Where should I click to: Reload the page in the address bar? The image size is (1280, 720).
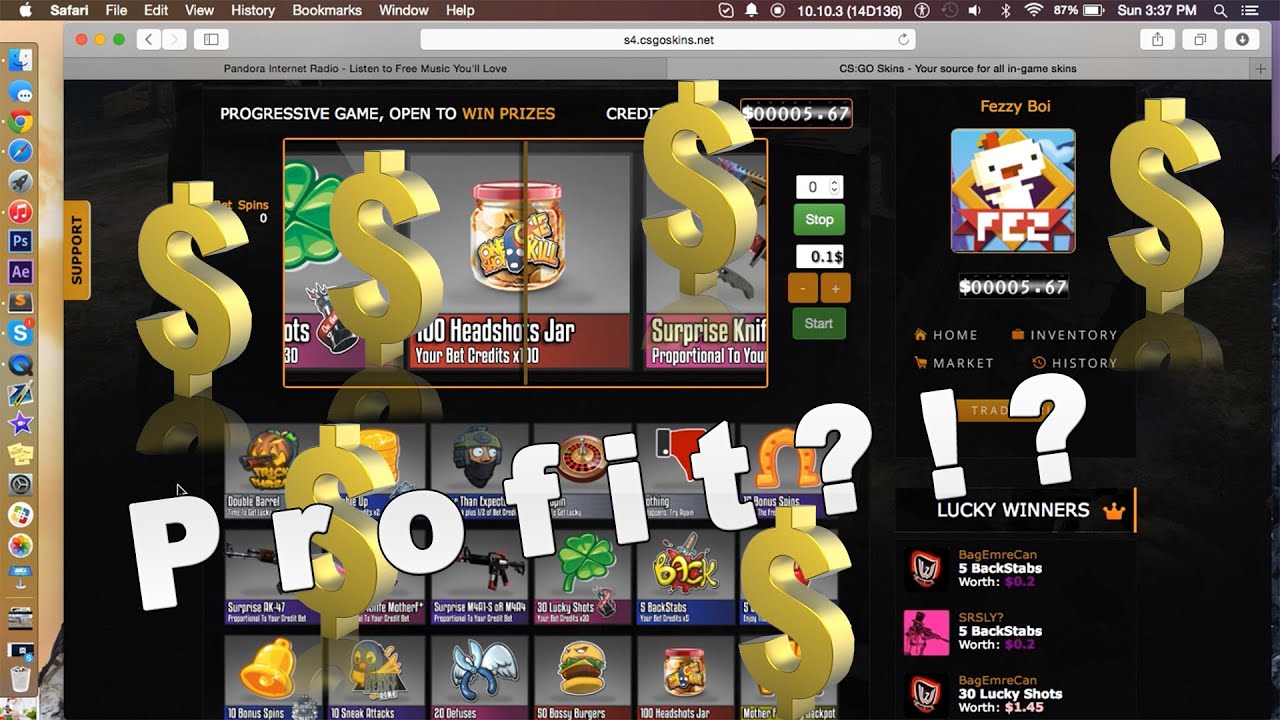(904, 40)
